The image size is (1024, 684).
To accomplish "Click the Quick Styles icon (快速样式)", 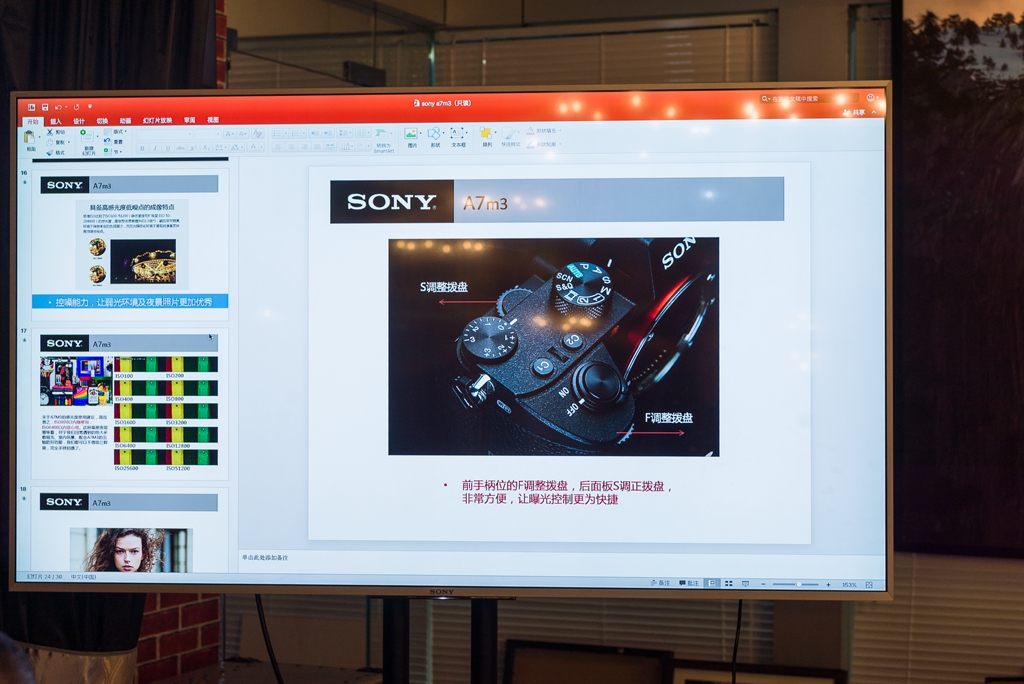I will pos(509,134).
